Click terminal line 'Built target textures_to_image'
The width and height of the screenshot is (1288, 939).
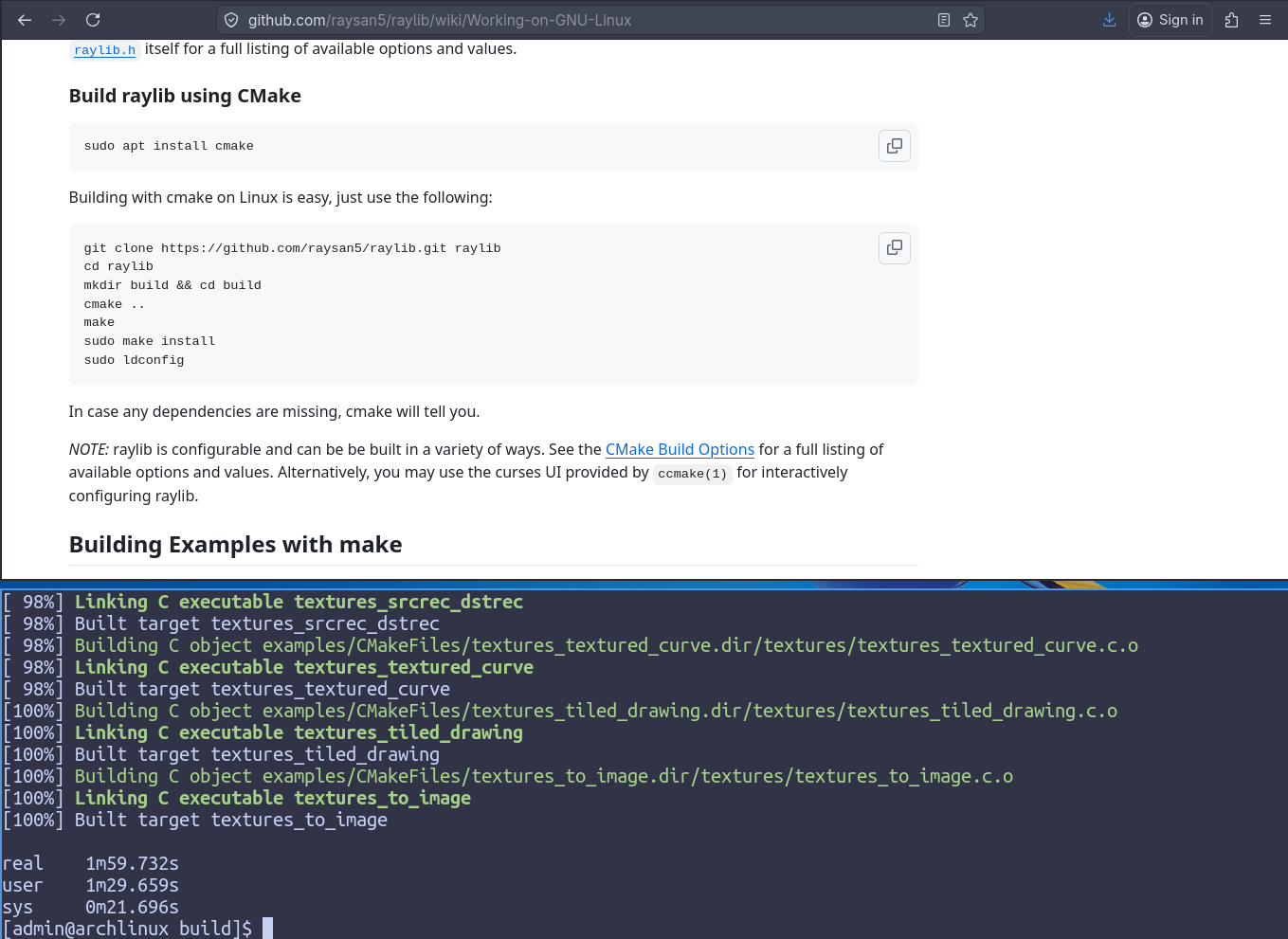195,820
